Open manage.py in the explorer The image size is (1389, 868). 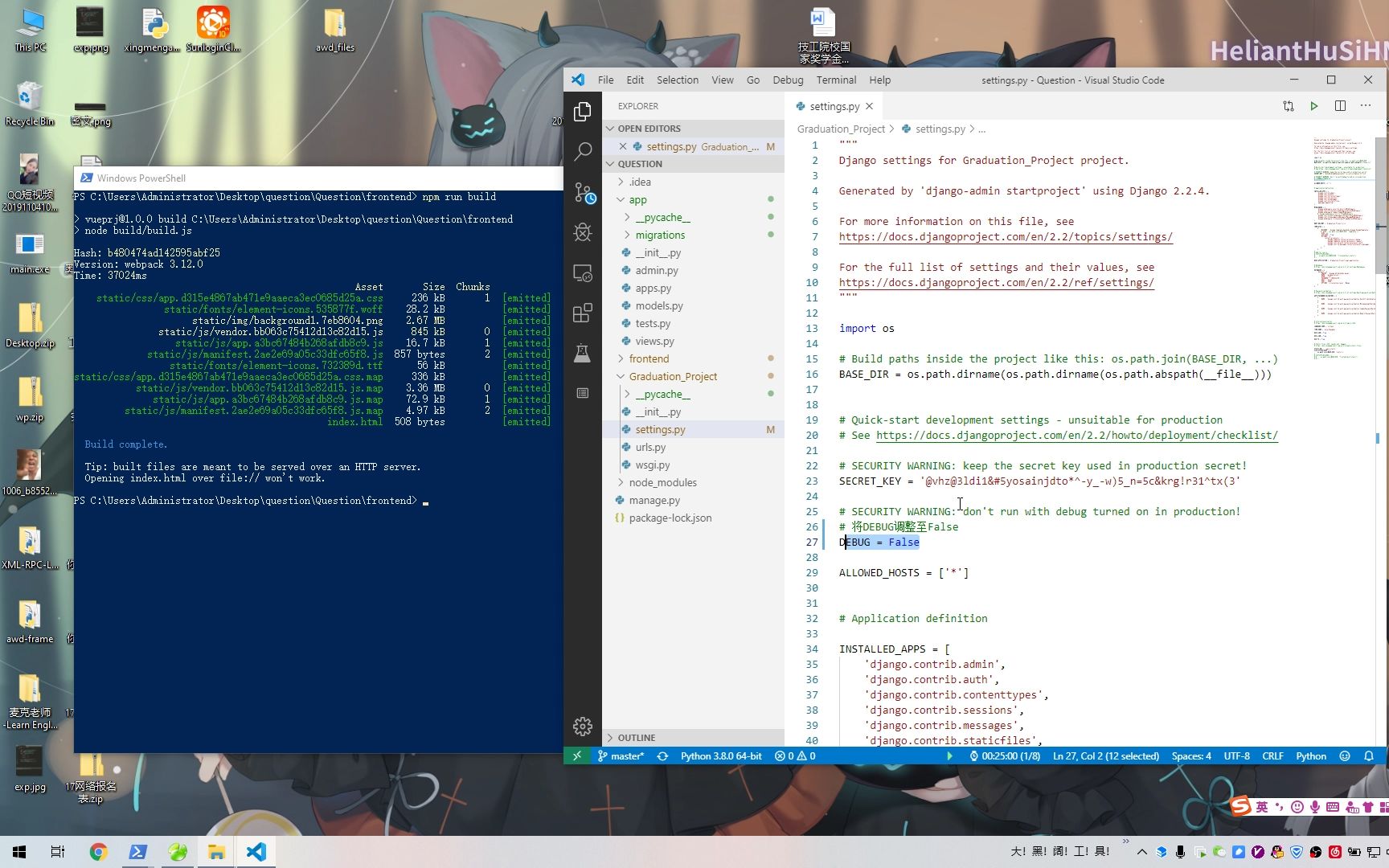(654, 501)
